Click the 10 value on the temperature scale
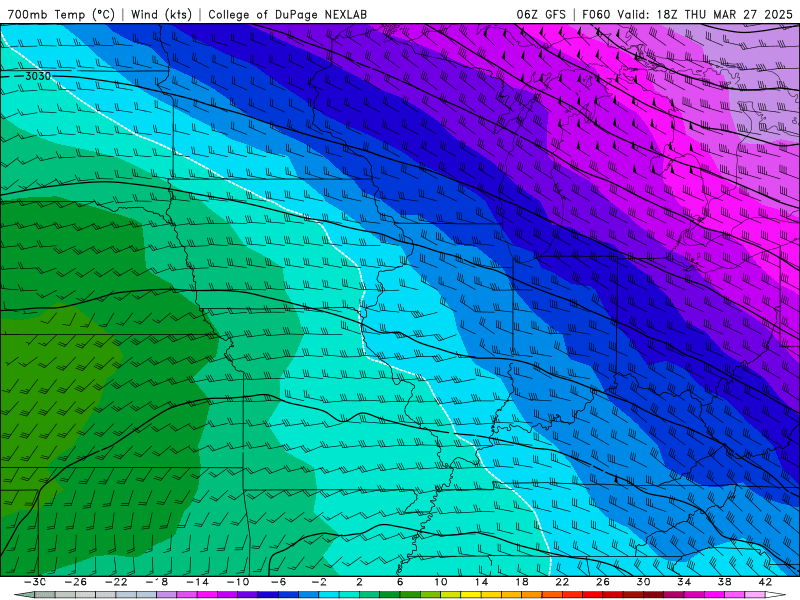This screenshot has width=800, height=600. click(x=441, y=582)
